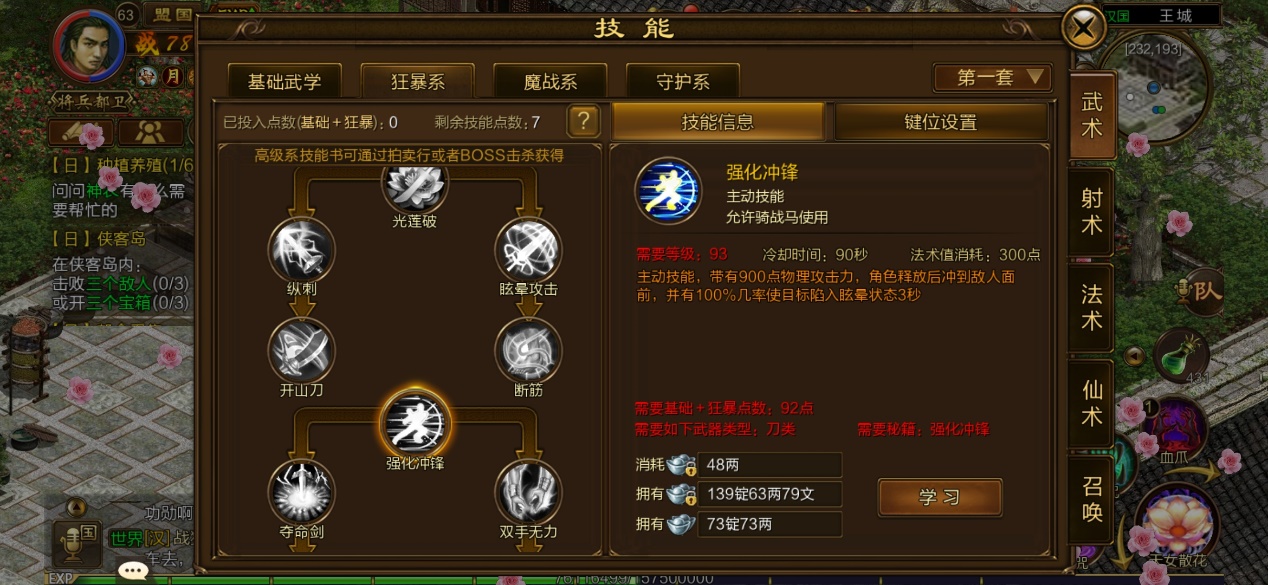
Task: Click the 学习 learn button
Action: click(x=940, y=498)
